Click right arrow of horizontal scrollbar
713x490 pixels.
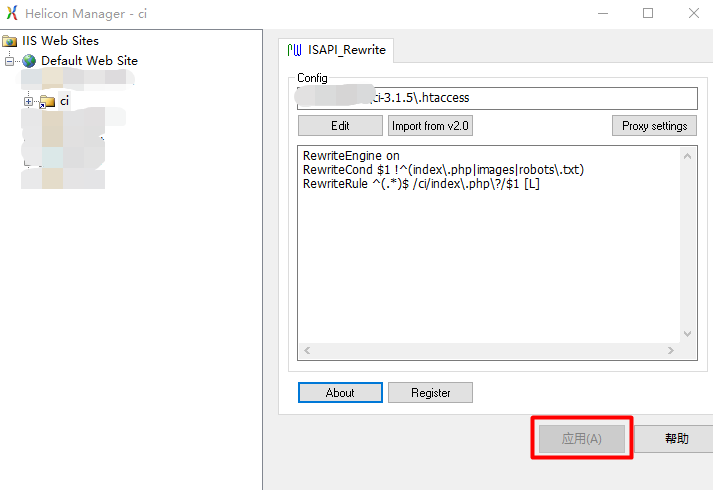coord(671,350)
